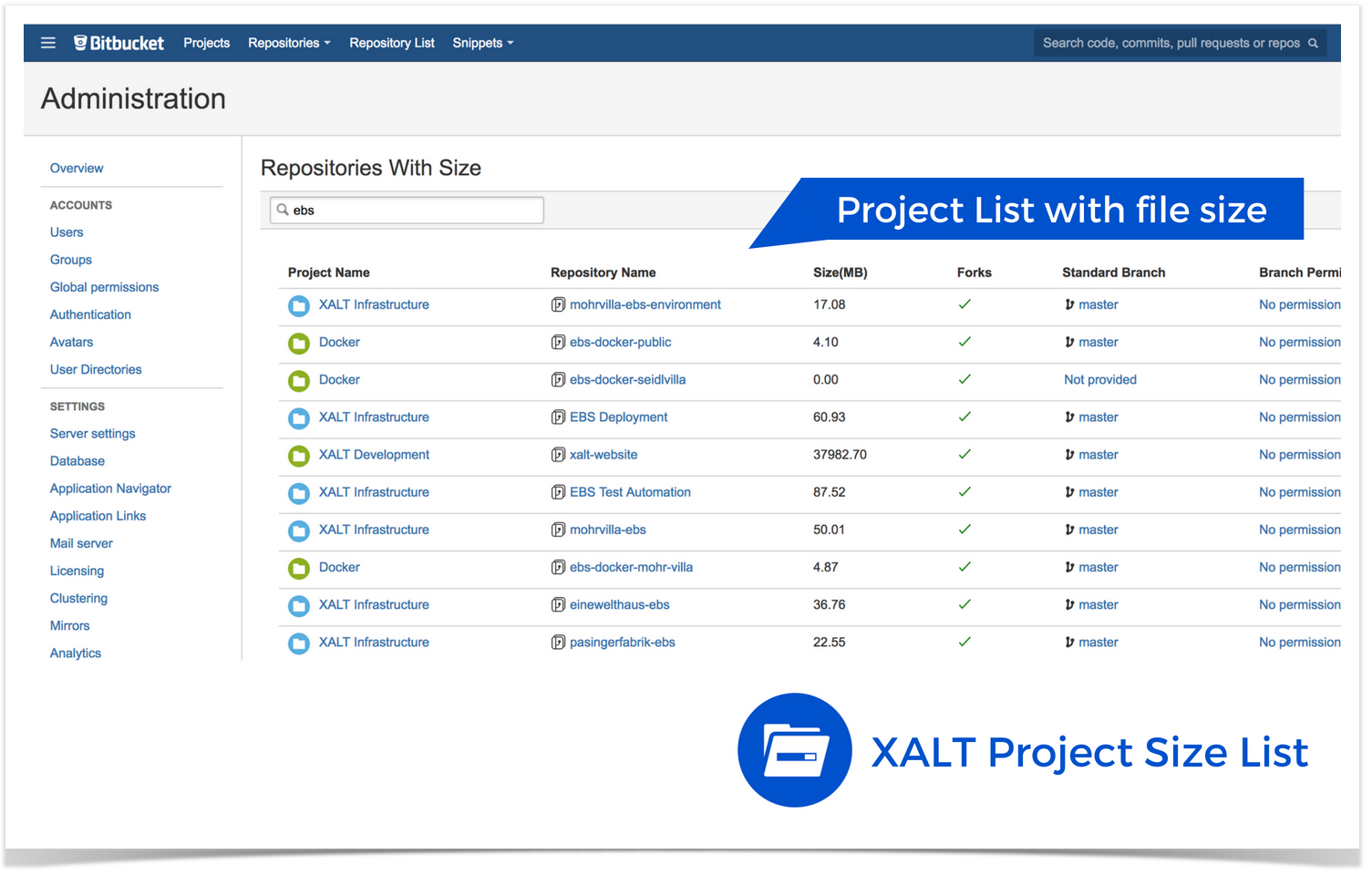The width and height of the screenshot is (1372, 875).
Task: Click project icon in pasingerfabrik-ebs row
Action: point(299,643)
